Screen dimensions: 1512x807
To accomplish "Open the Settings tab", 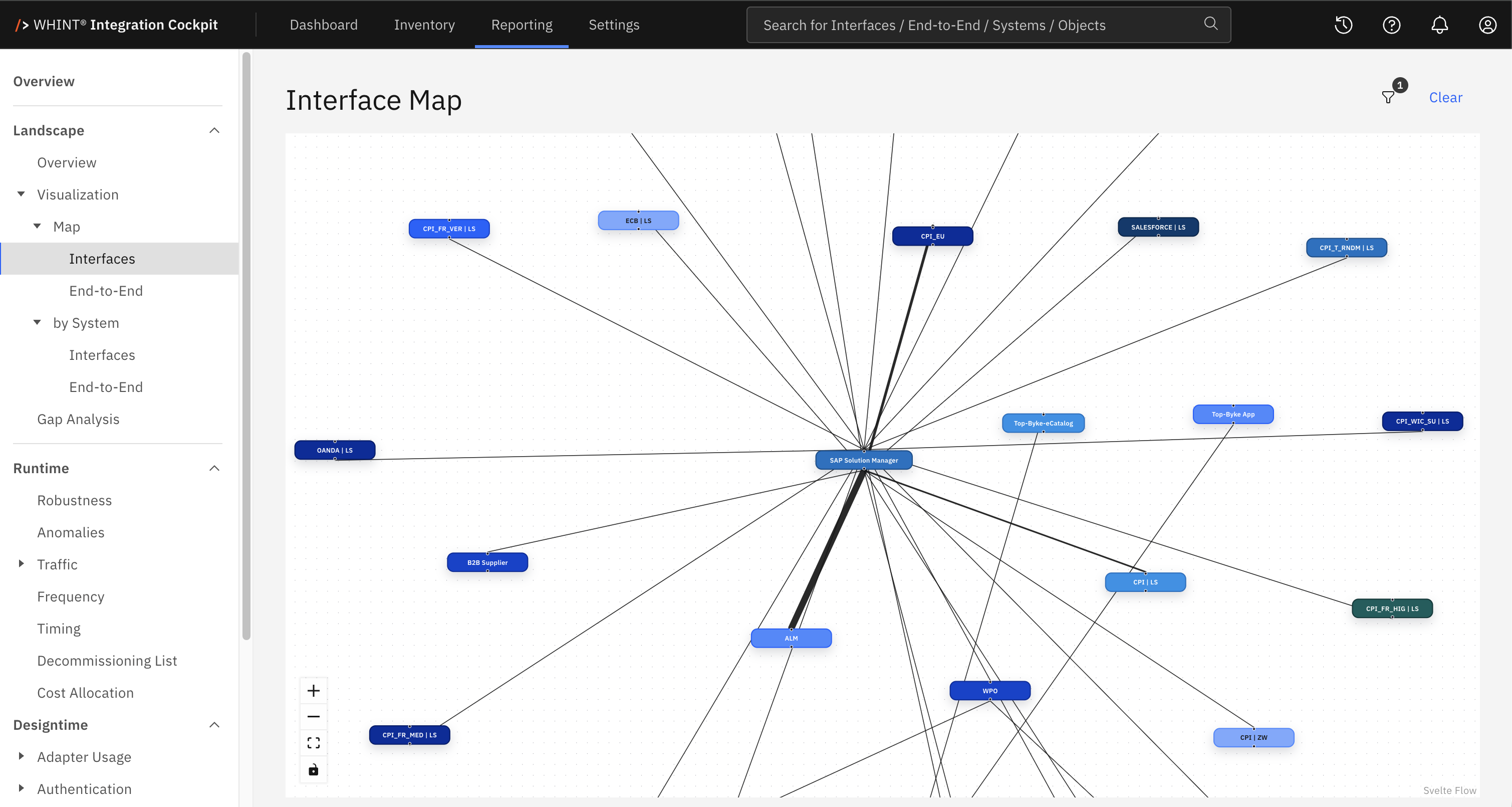I will click(614, 25).
